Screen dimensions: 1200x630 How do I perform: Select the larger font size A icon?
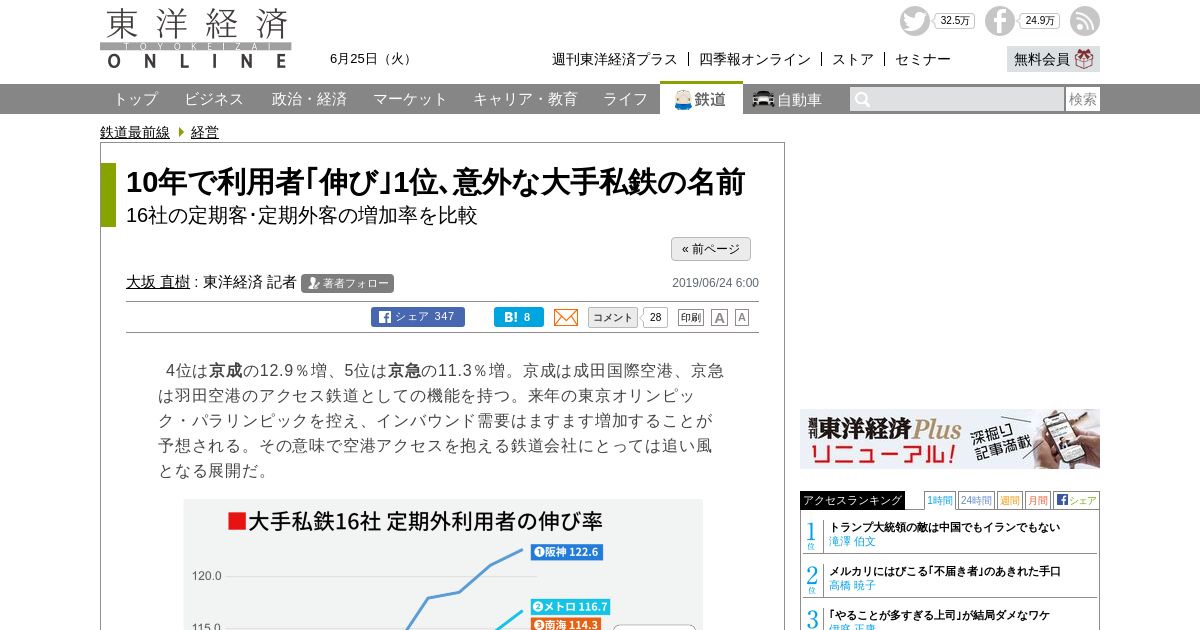click(x=719, y=317)
